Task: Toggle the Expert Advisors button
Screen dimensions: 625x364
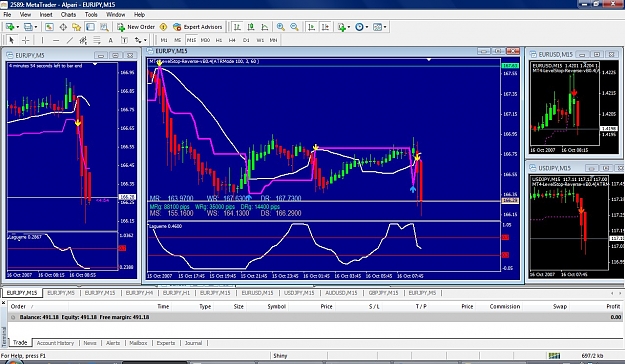Action: 198,27
